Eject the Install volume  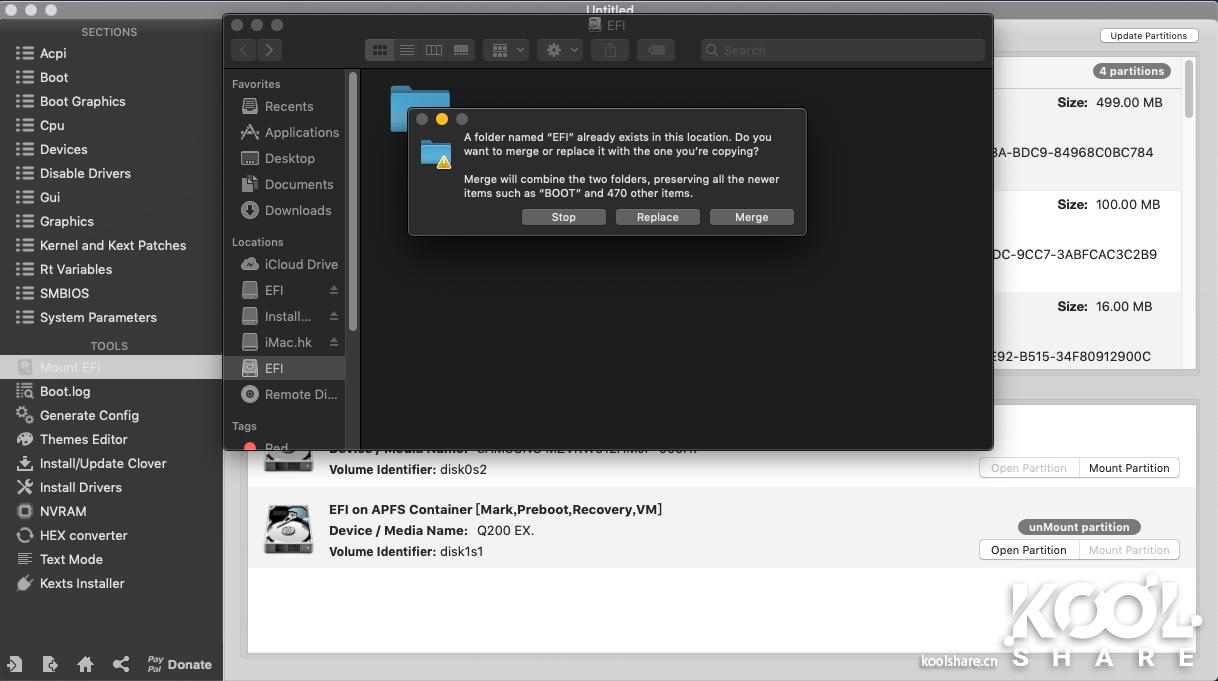(x=334, y=316)
